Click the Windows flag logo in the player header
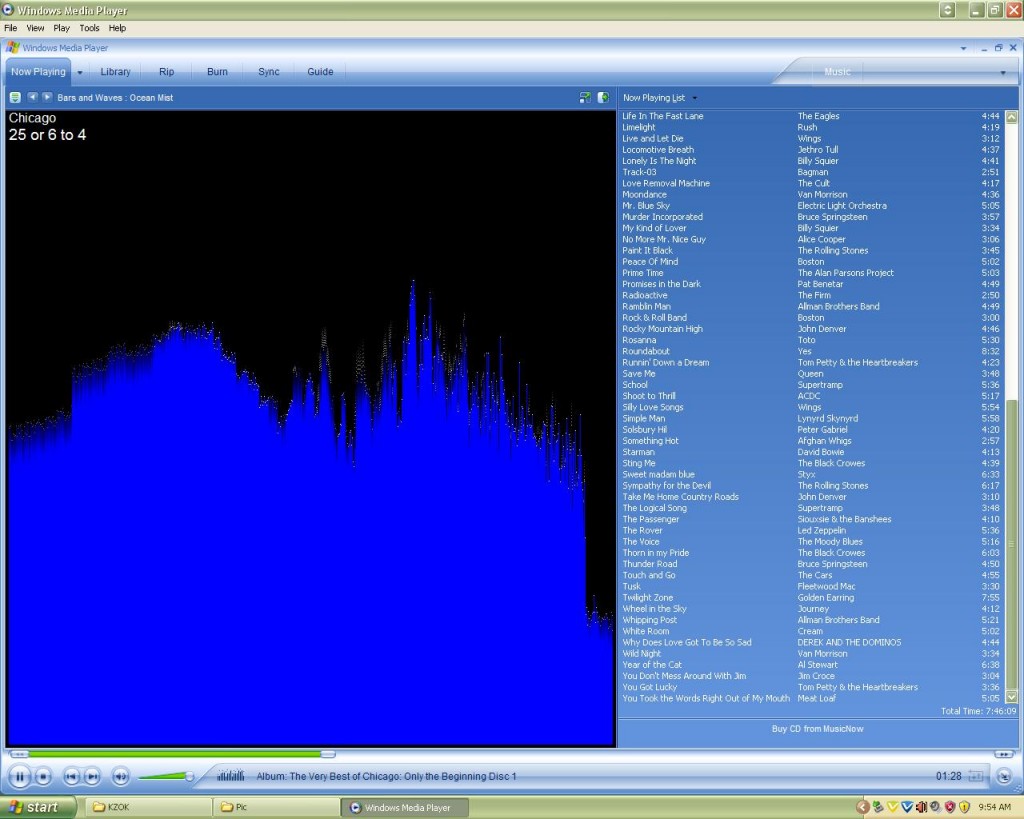Screen dimensions: 1024x819 tap(12, 48)
